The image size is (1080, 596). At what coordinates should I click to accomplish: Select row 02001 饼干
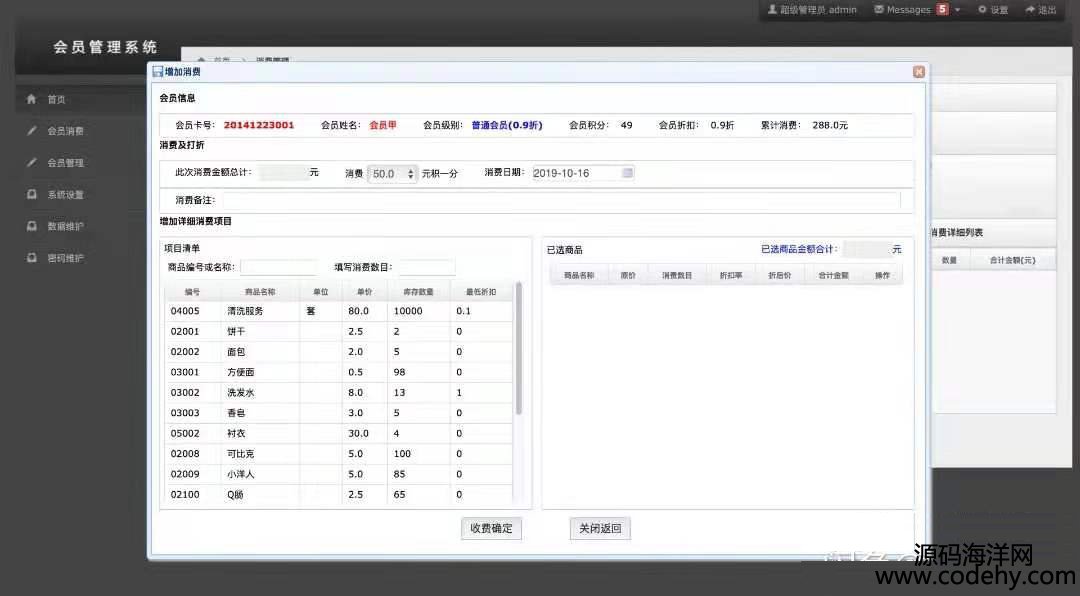click(x=339, y=331)
